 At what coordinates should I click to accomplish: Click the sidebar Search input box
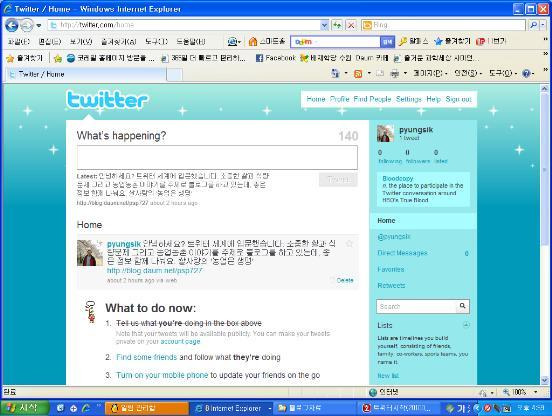[x=417, y=307]
